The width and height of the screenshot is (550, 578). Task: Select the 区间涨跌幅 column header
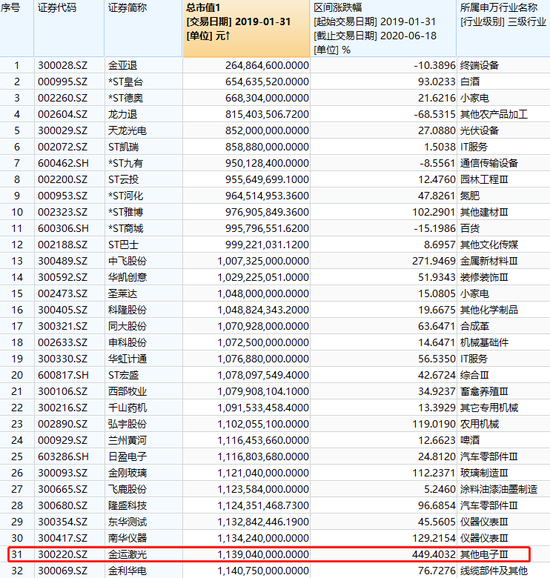click(383, 28)
